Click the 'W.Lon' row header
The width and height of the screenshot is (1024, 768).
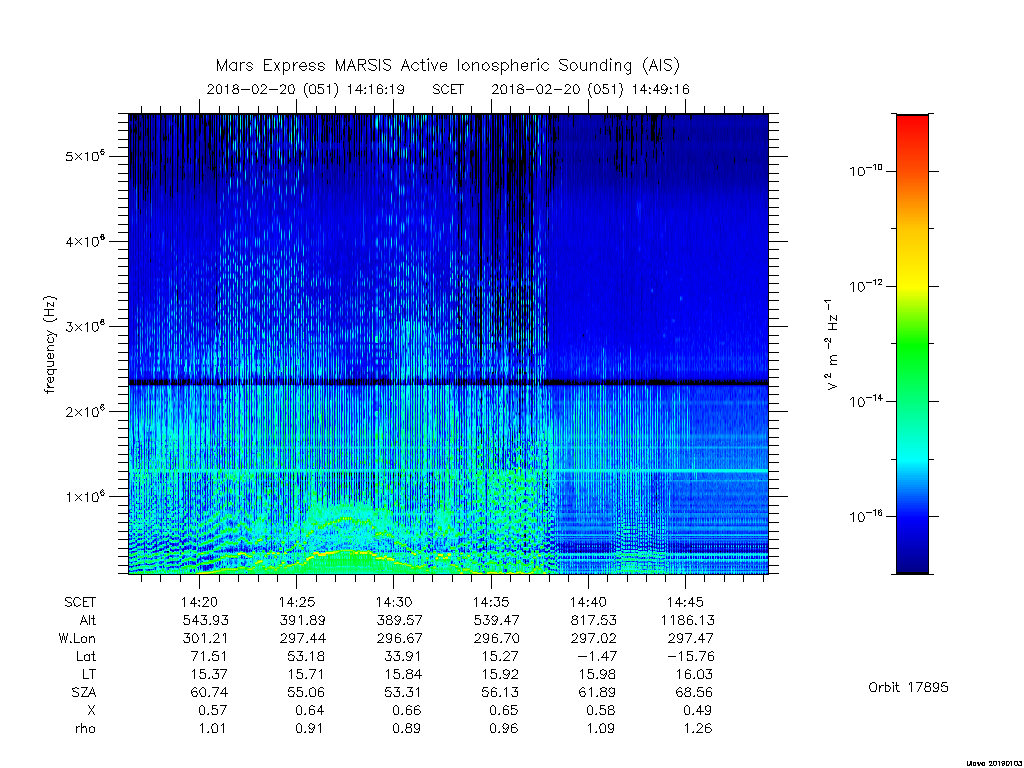pos(77,638)
